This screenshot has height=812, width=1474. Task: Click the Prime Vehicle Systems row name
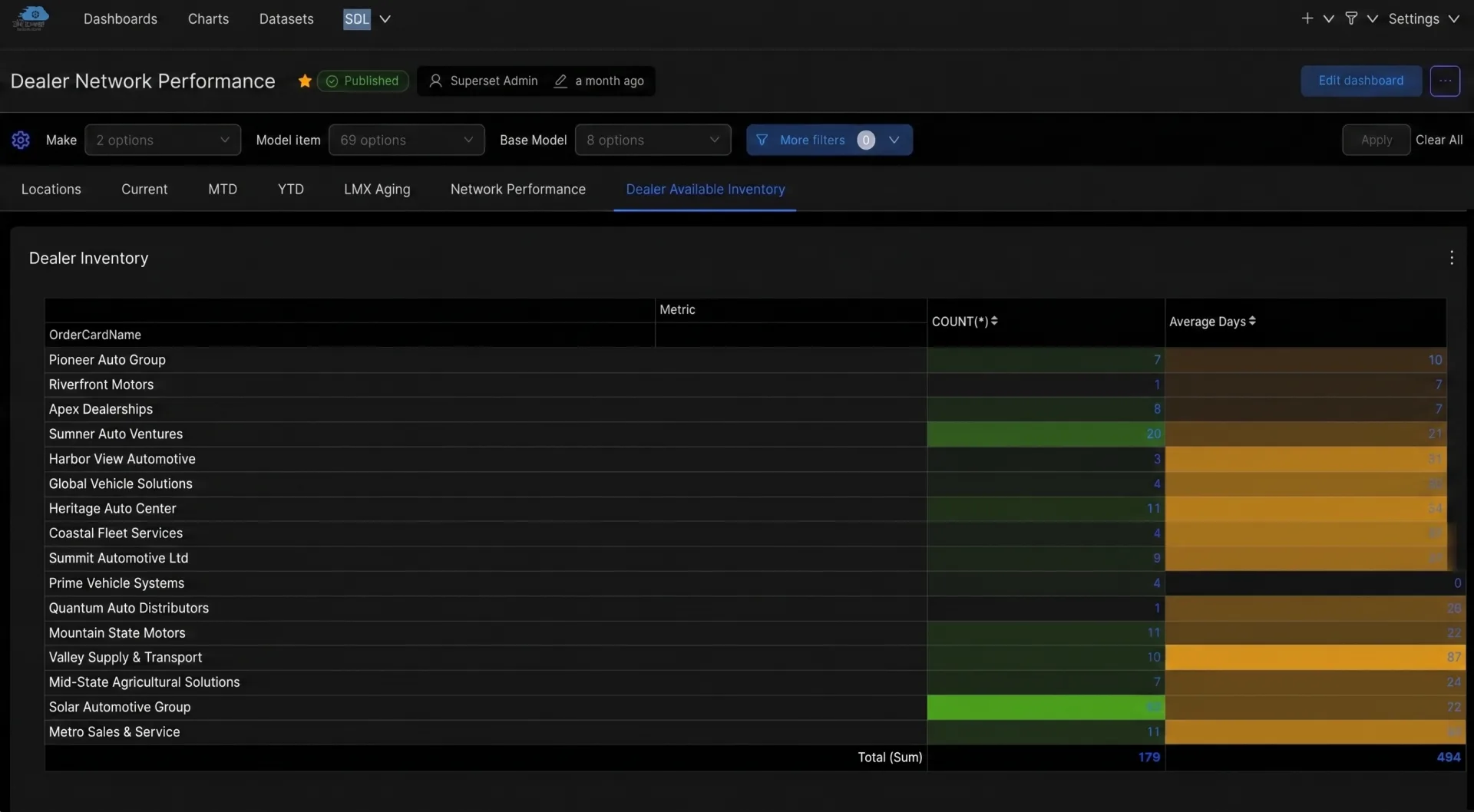click(117, 583)
